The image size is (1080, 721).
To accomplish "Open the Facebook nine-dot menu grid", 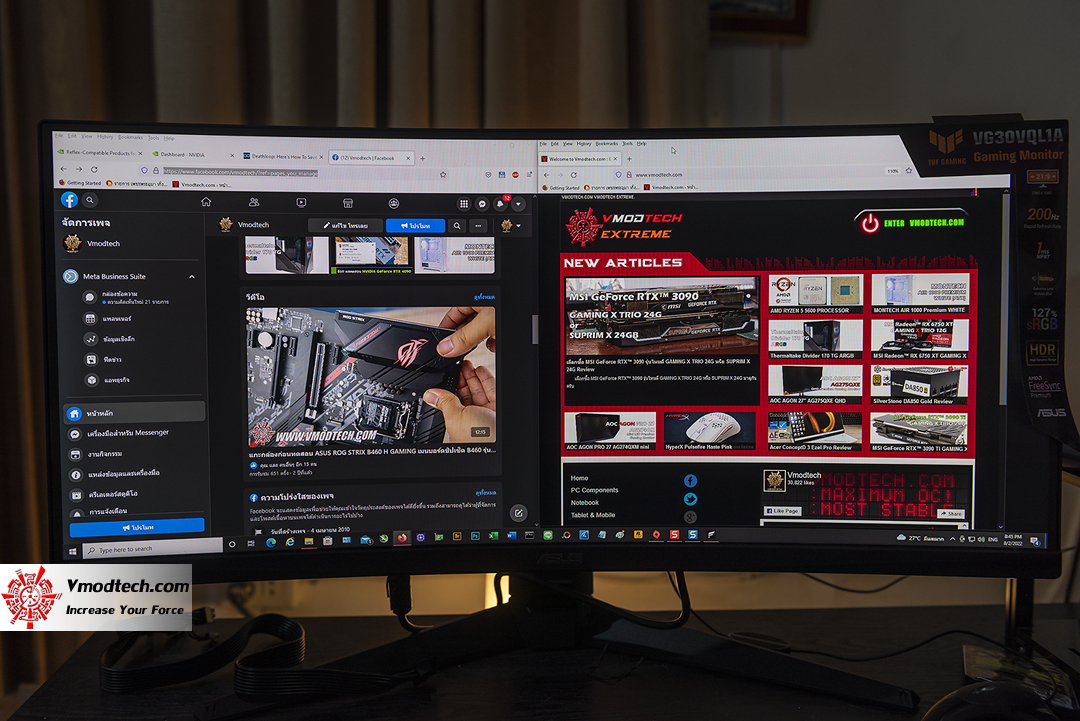I will point(464,204).
